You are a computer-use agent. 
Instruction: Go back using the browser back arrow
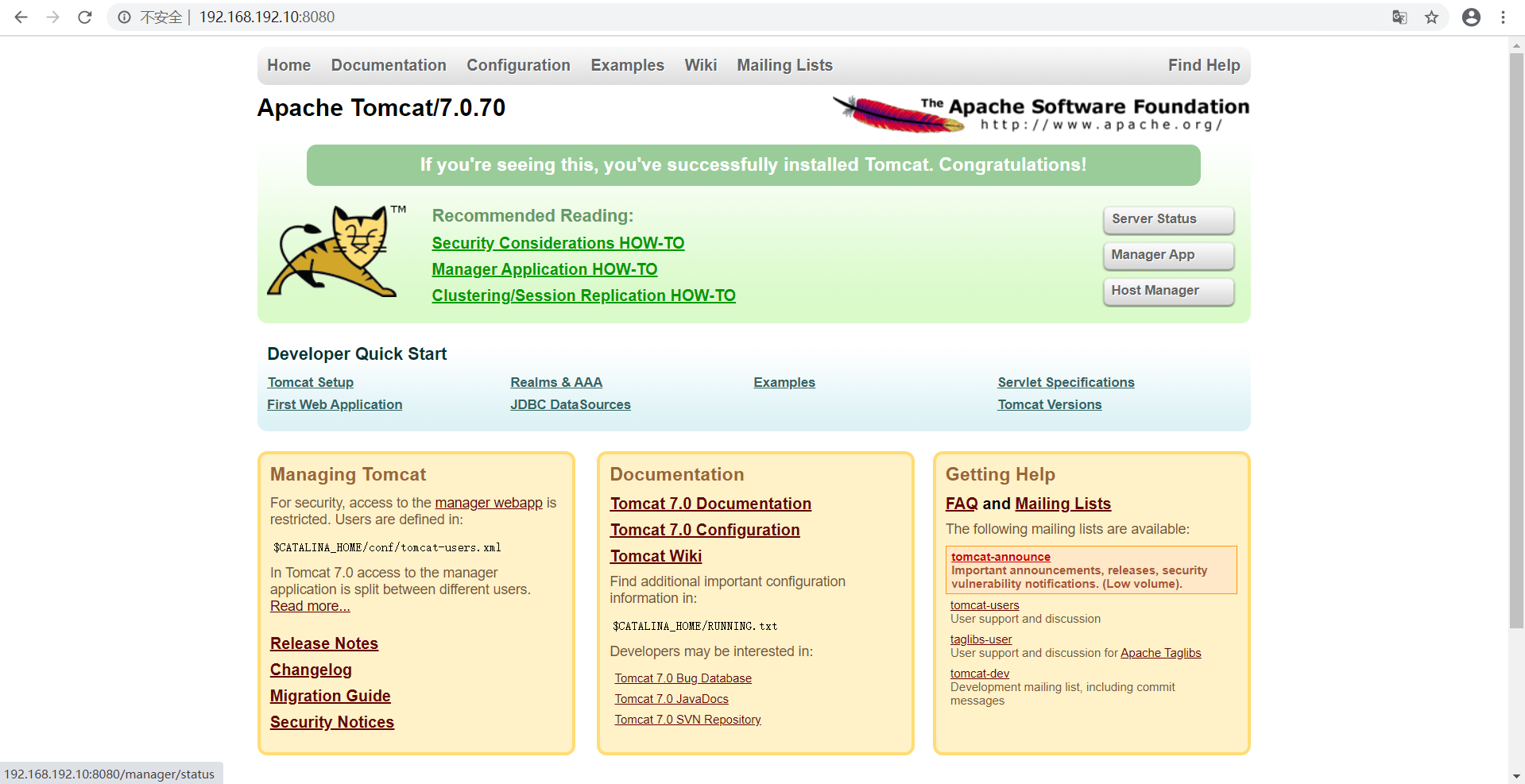[21, 17]
